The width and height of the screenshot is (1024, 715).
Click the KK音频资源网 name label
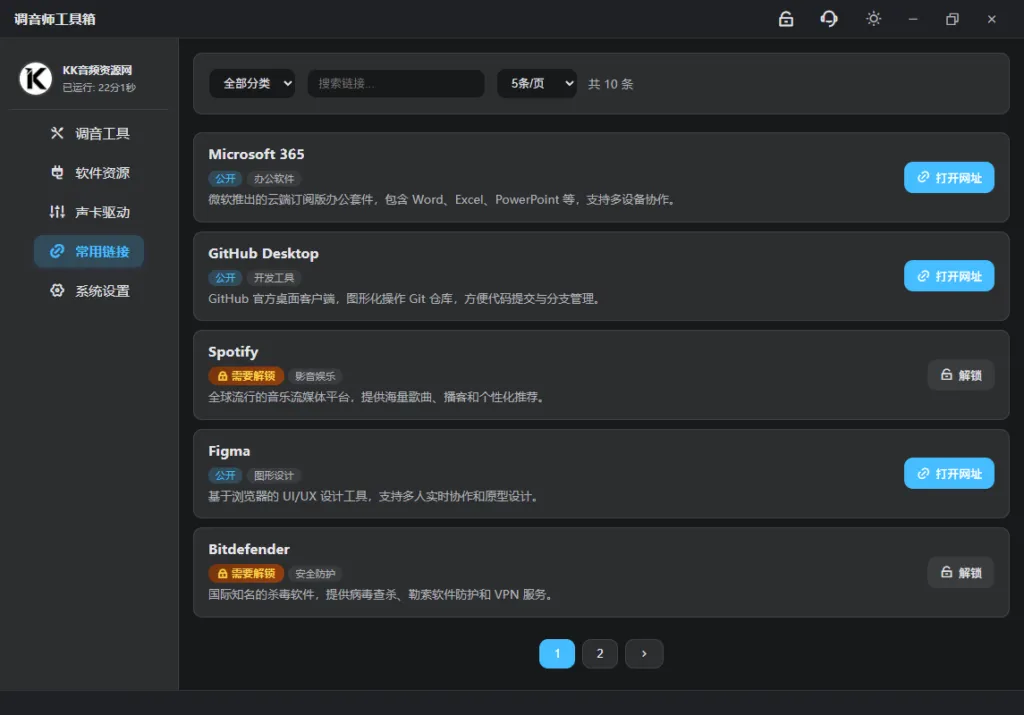(x=97, y=70)
